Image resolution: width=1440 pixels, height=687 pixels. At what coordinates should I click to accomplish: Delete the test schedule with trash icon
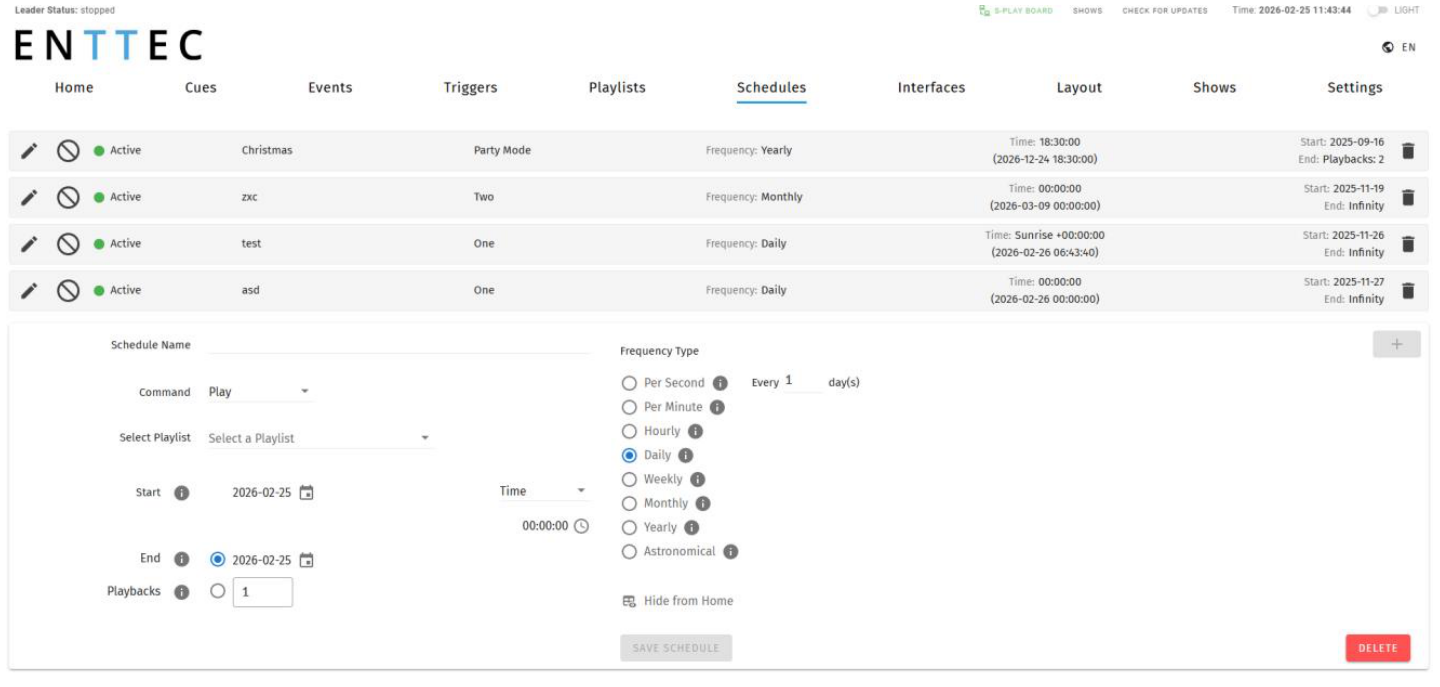click(1408, 244)
